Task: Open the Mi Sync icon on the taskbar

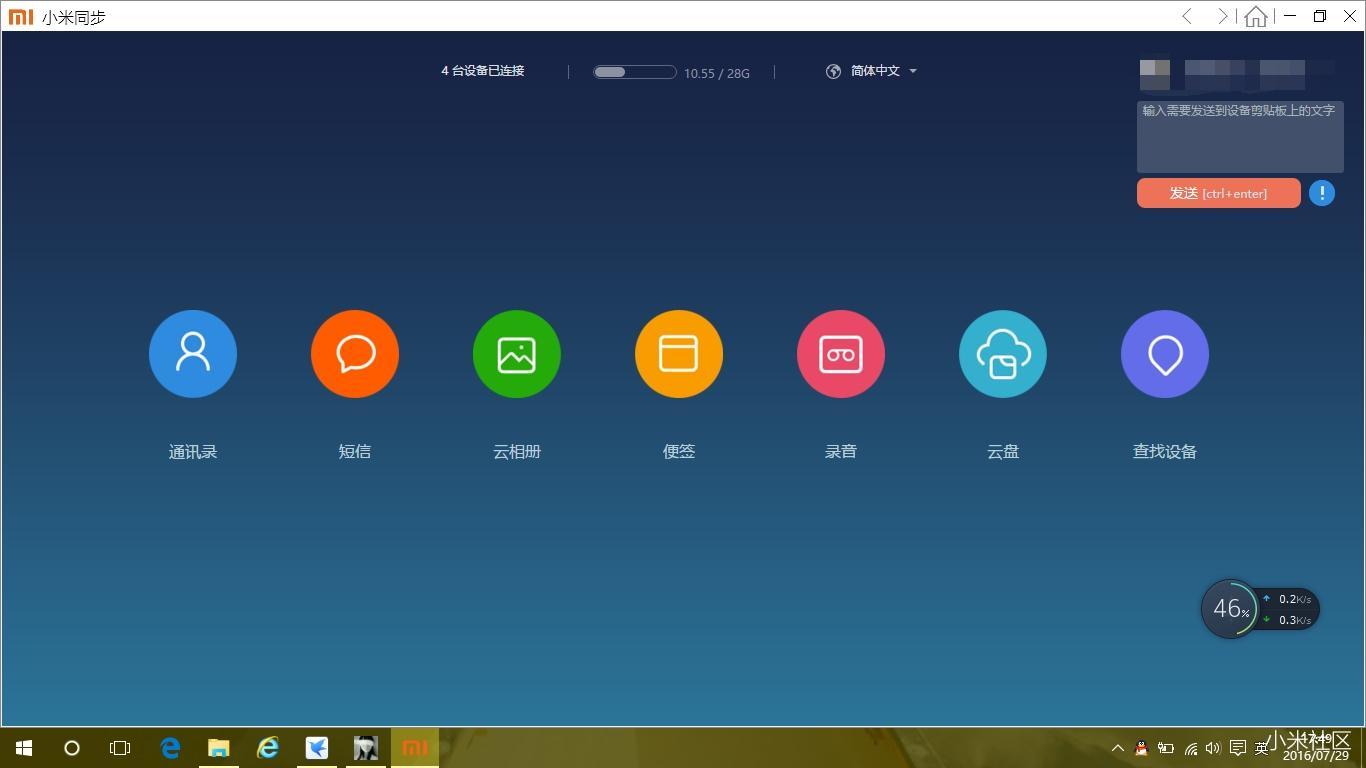Action: pyautogui.click(x=414, y=747)
